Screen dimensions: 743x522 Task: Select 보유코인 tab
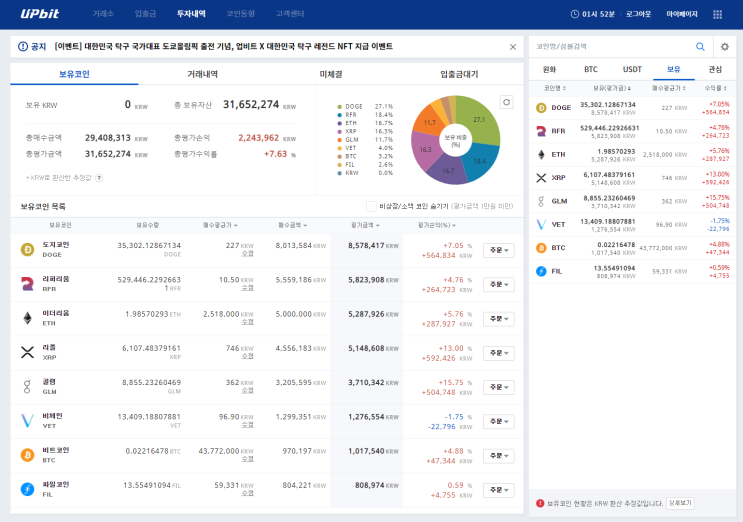pos(74,74)
